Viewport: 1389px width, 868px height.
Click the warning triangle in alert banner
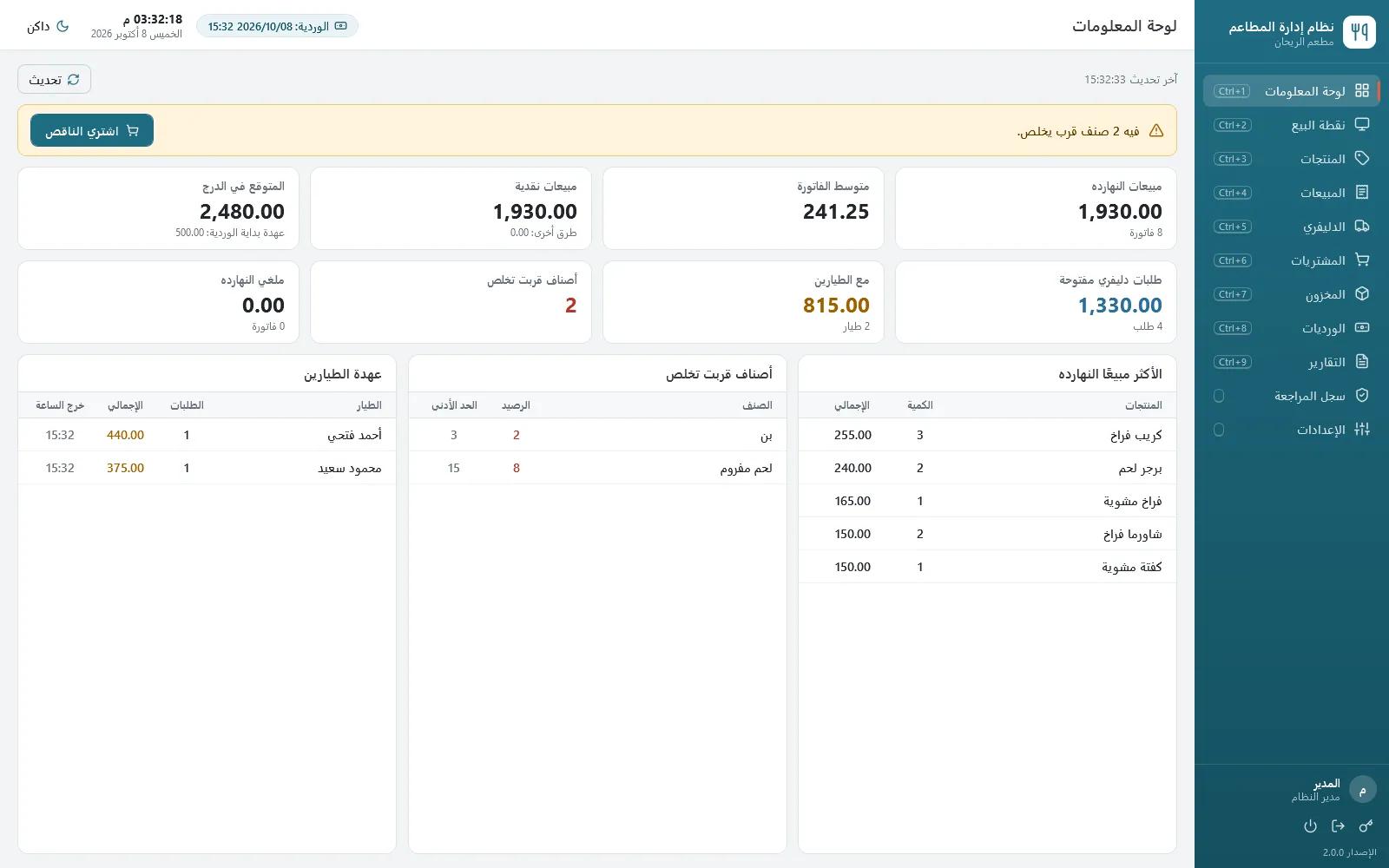[x=1156, y=131]
